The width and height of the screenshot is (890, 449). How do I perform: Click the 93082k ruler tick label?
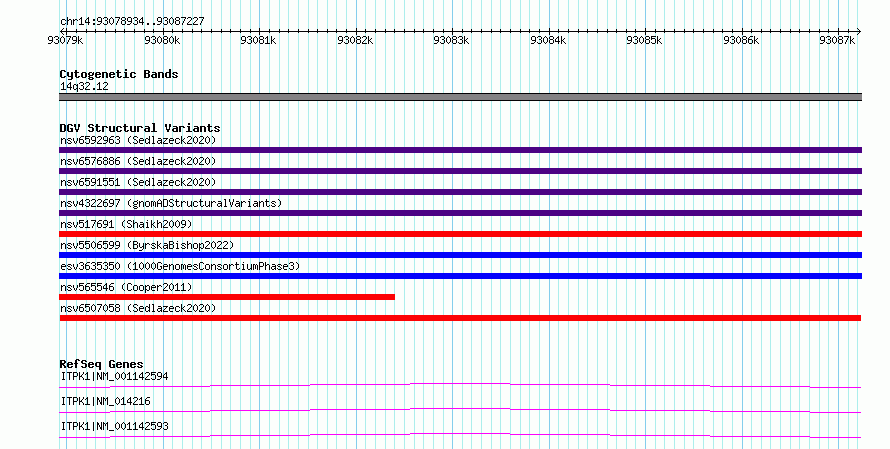[x=355, y=40]
